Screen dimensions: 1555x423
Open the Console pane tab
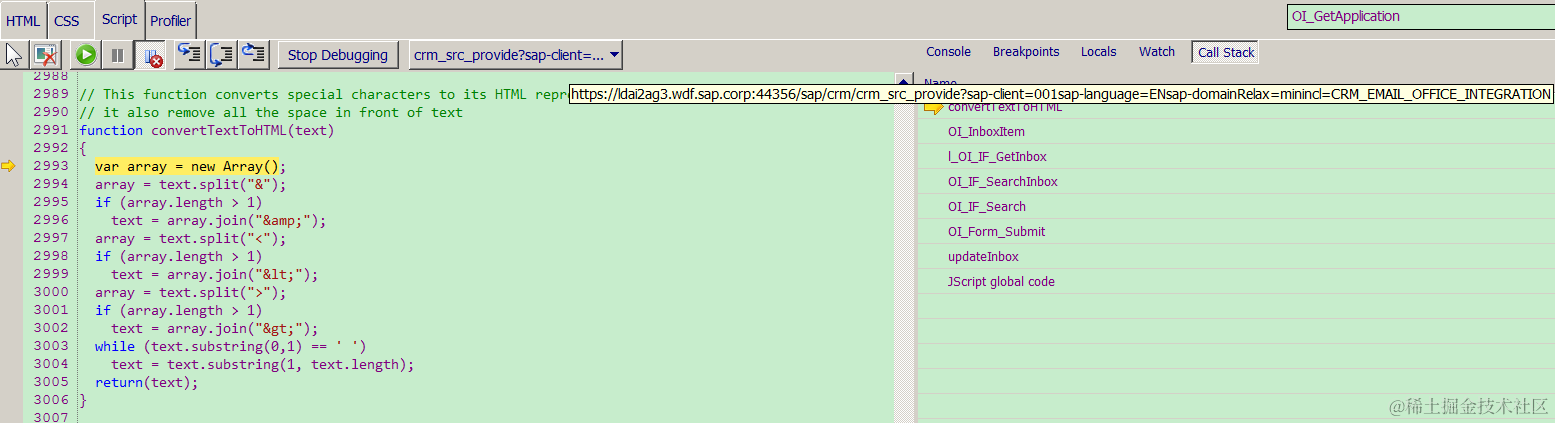click(x=948, y=52)
